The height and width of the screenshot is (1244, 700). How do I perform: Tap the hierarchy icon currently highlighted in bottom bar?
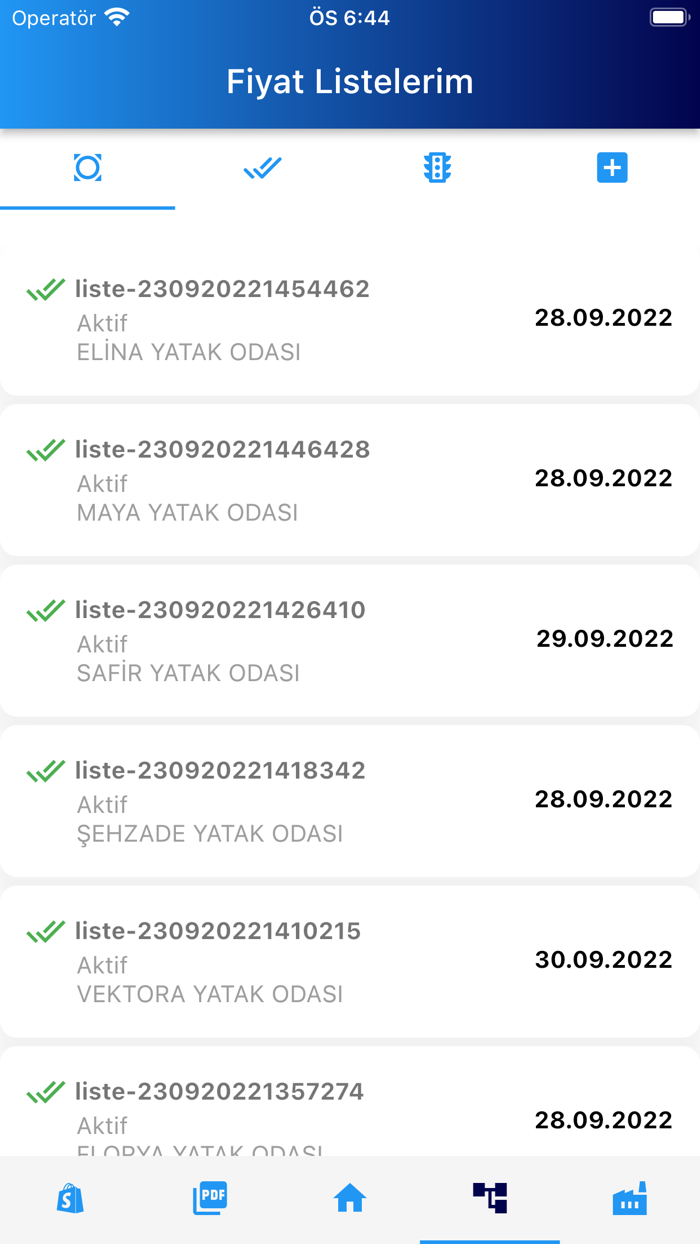(x=489, y=1198)
